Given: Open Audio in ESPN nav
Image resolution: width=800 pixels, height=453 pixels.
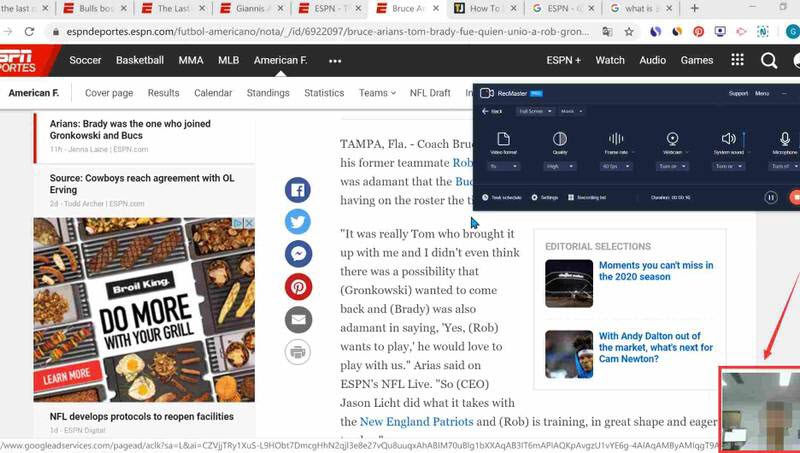Looking at the screenshot, I should pyautogui.click(x=653, y=60).
